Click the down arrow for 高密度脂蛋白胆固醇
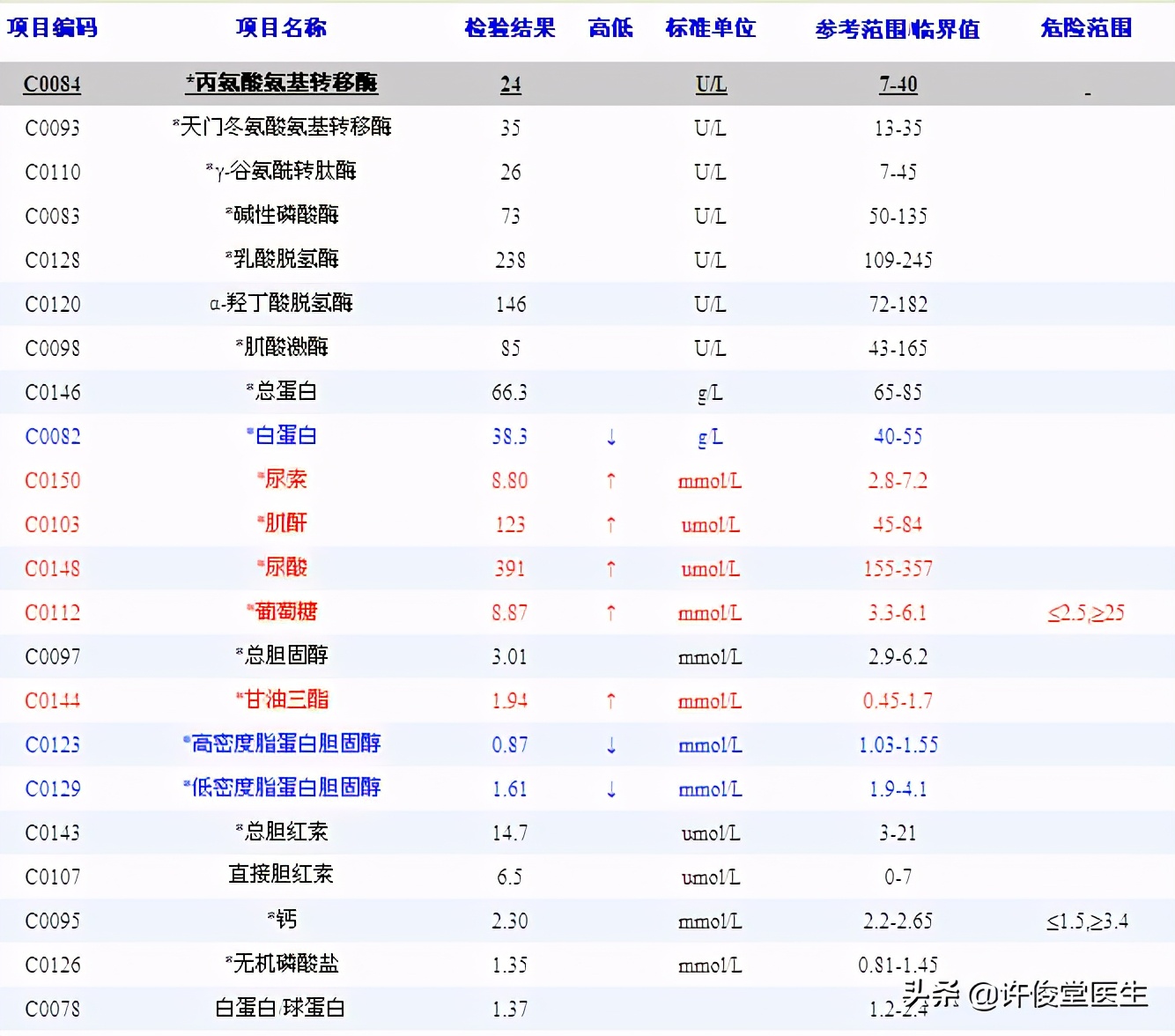Screen dimensions: 1175x1036 (610, 744)
